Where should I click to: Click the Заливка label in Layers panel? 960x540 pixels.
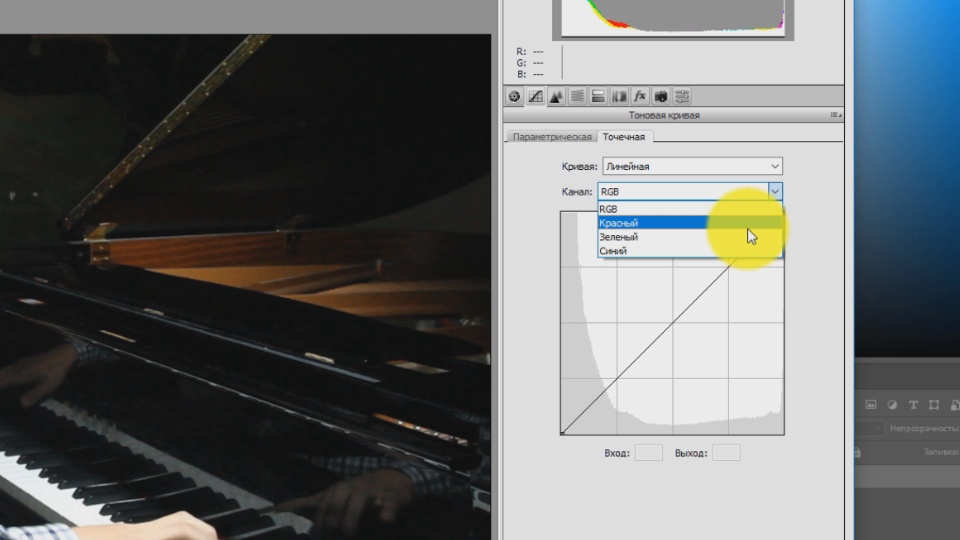pos(942,452)
